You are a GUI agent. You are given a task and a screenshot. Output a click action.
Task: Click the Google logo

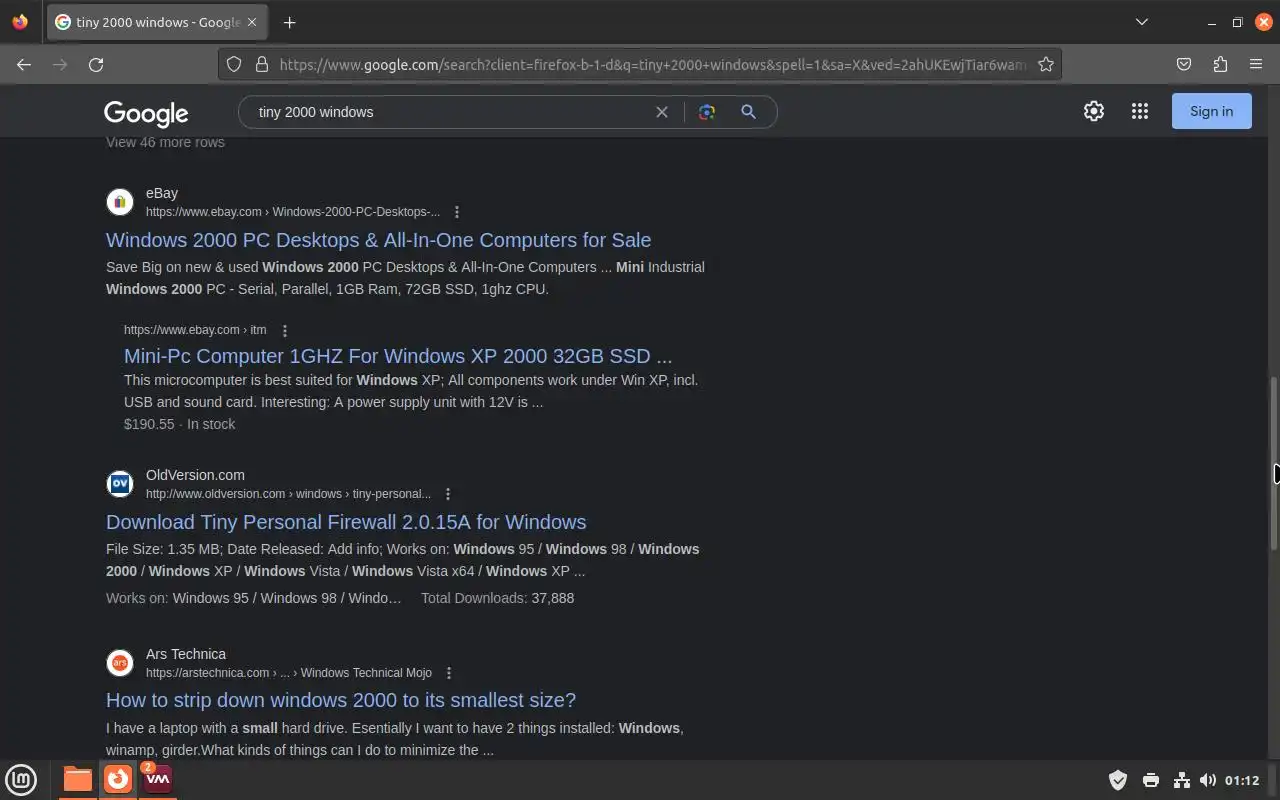146,113
